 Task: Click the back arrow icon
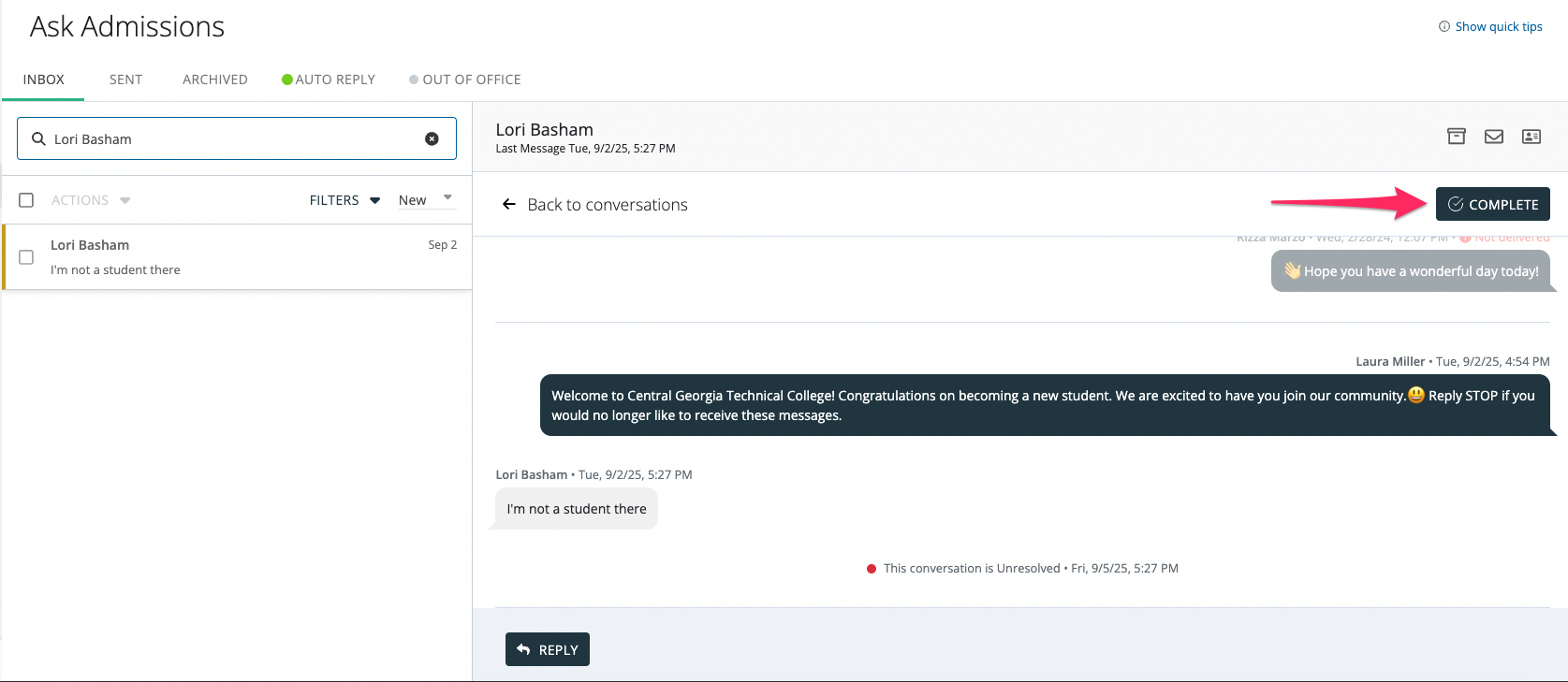pos(509,204)
